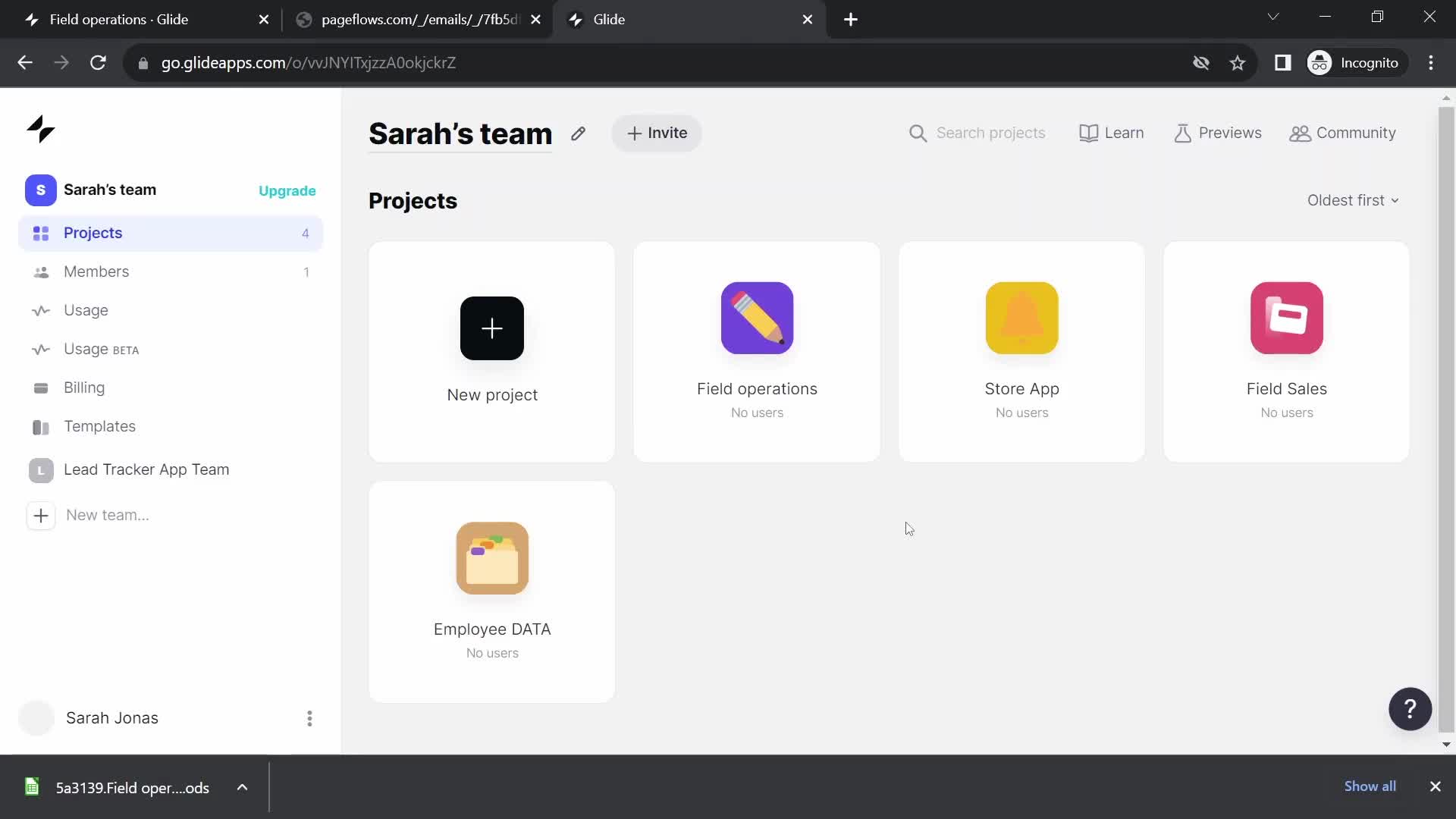Click the Upgrade link
The height and width of the screenshot is (819, 1456).
(287, 191)
